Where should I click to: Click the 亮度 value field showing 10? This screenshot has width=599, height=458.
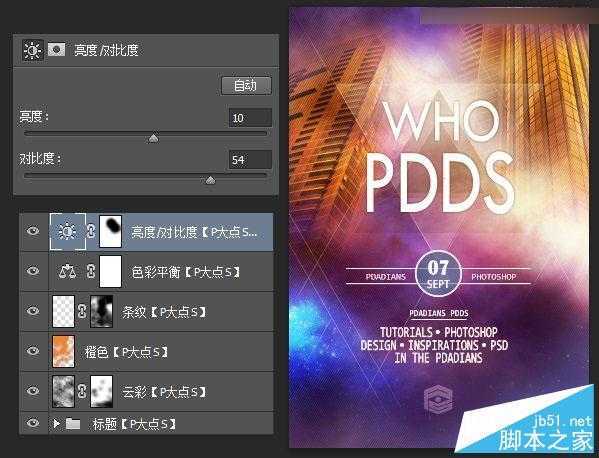click(x=250, y=117)
